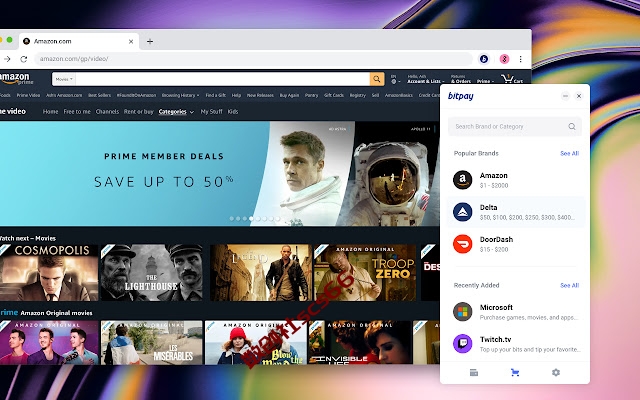
Task: Expand the Movies search category dropdown
Action: 64,79
